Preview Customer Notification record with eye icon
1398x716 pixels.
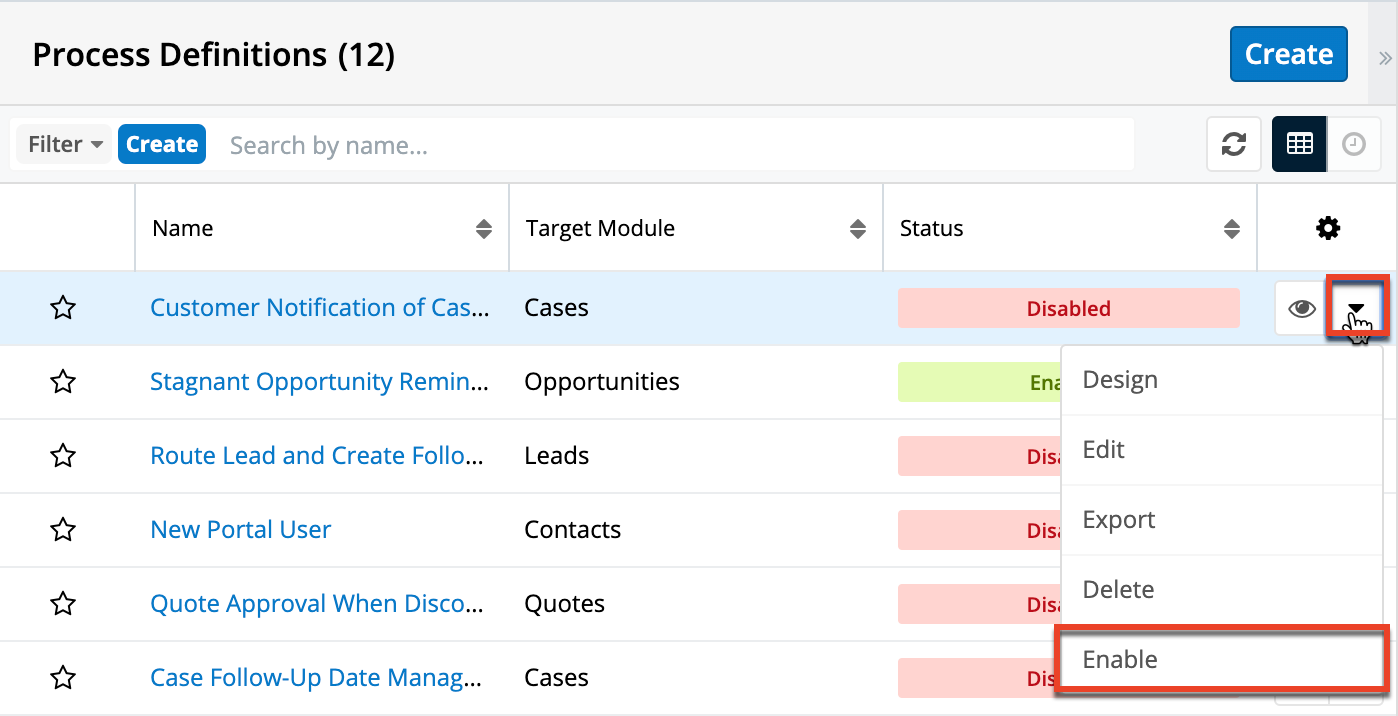[x=1301, y=308]
